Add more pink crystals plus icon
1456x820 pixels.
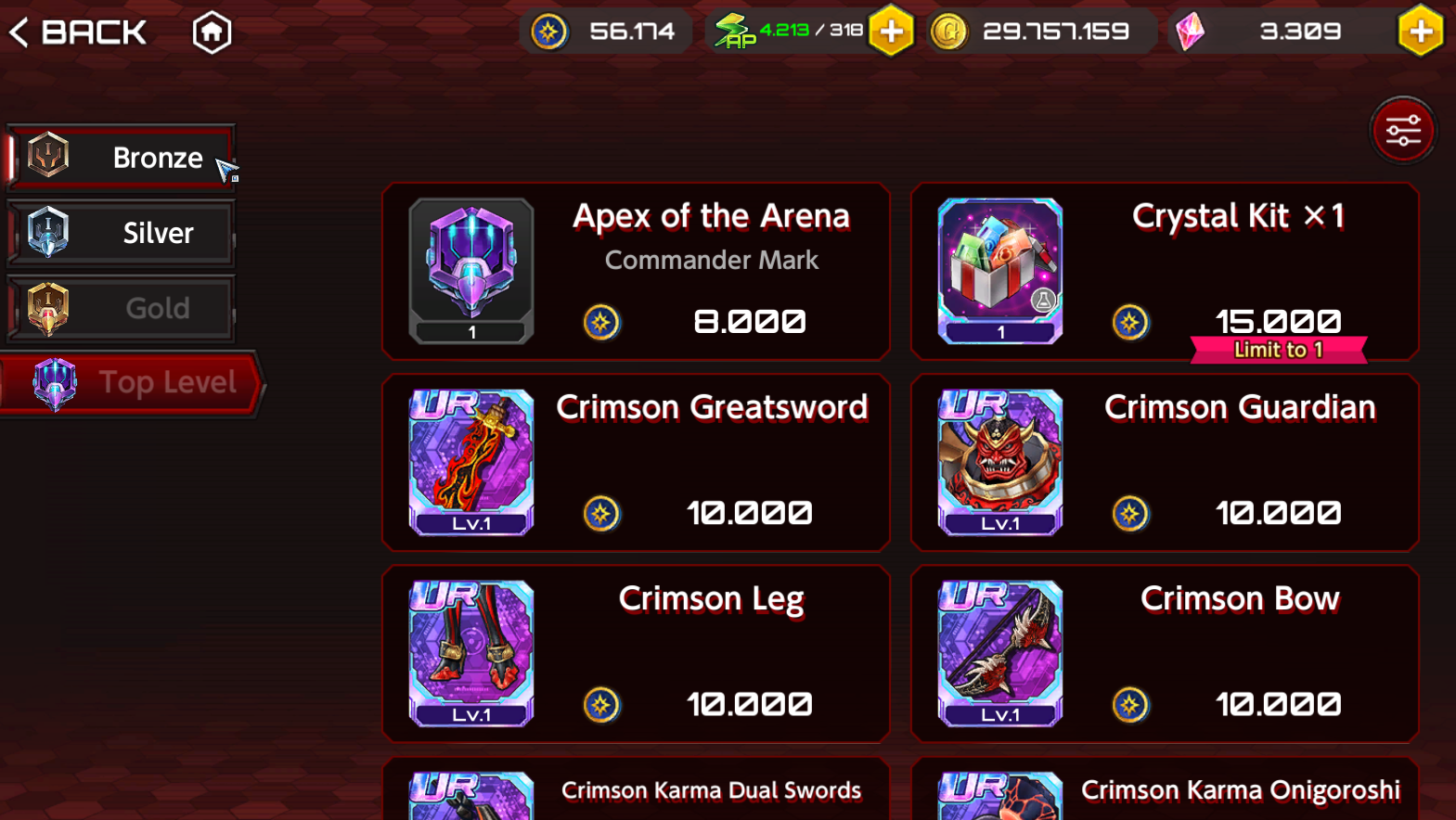(1421, 32)
